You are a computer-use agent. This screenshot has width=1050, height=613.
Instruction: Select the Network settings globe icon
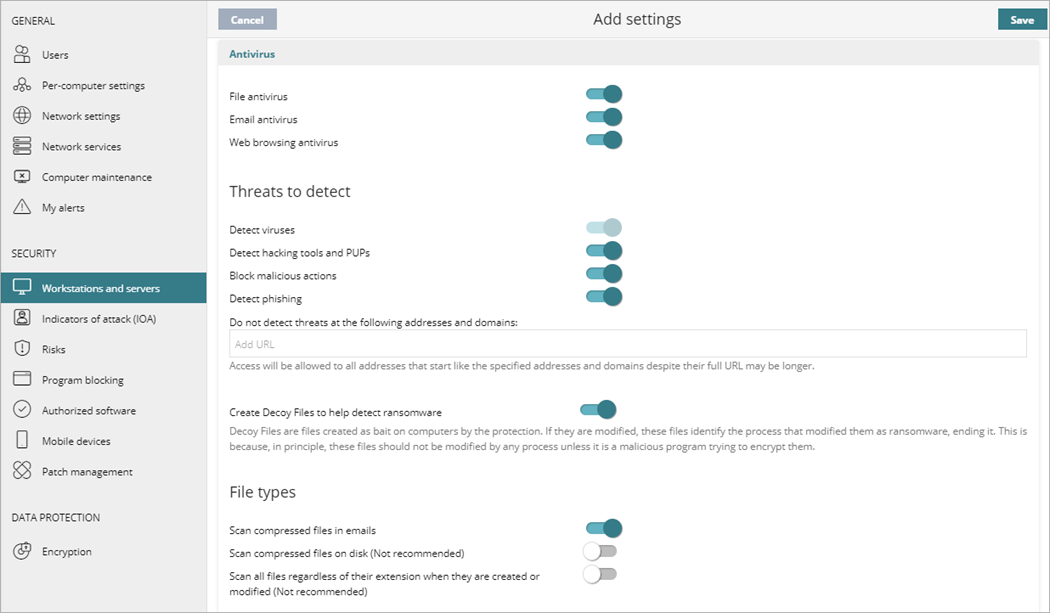tap(22, 116)
